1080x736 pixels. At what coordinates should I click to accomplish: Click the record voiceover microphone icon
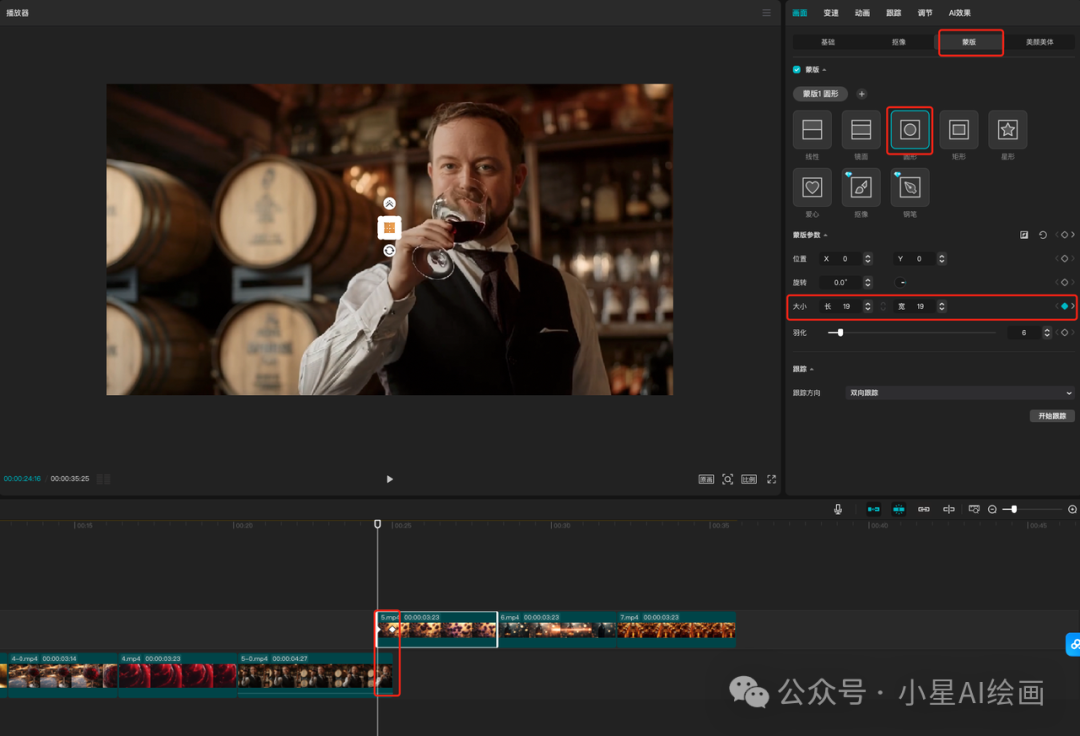tap(838, 509)
